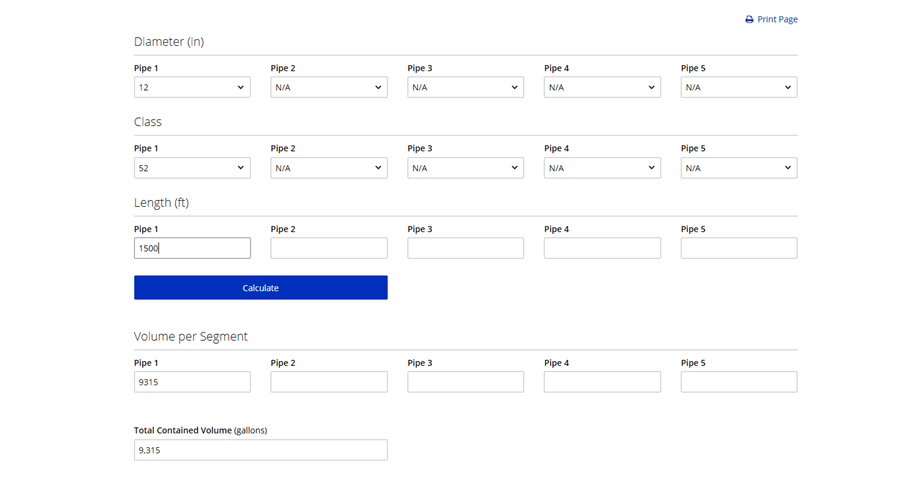Expand the Pipe 2 diameter dropdown

pos(329,88)
